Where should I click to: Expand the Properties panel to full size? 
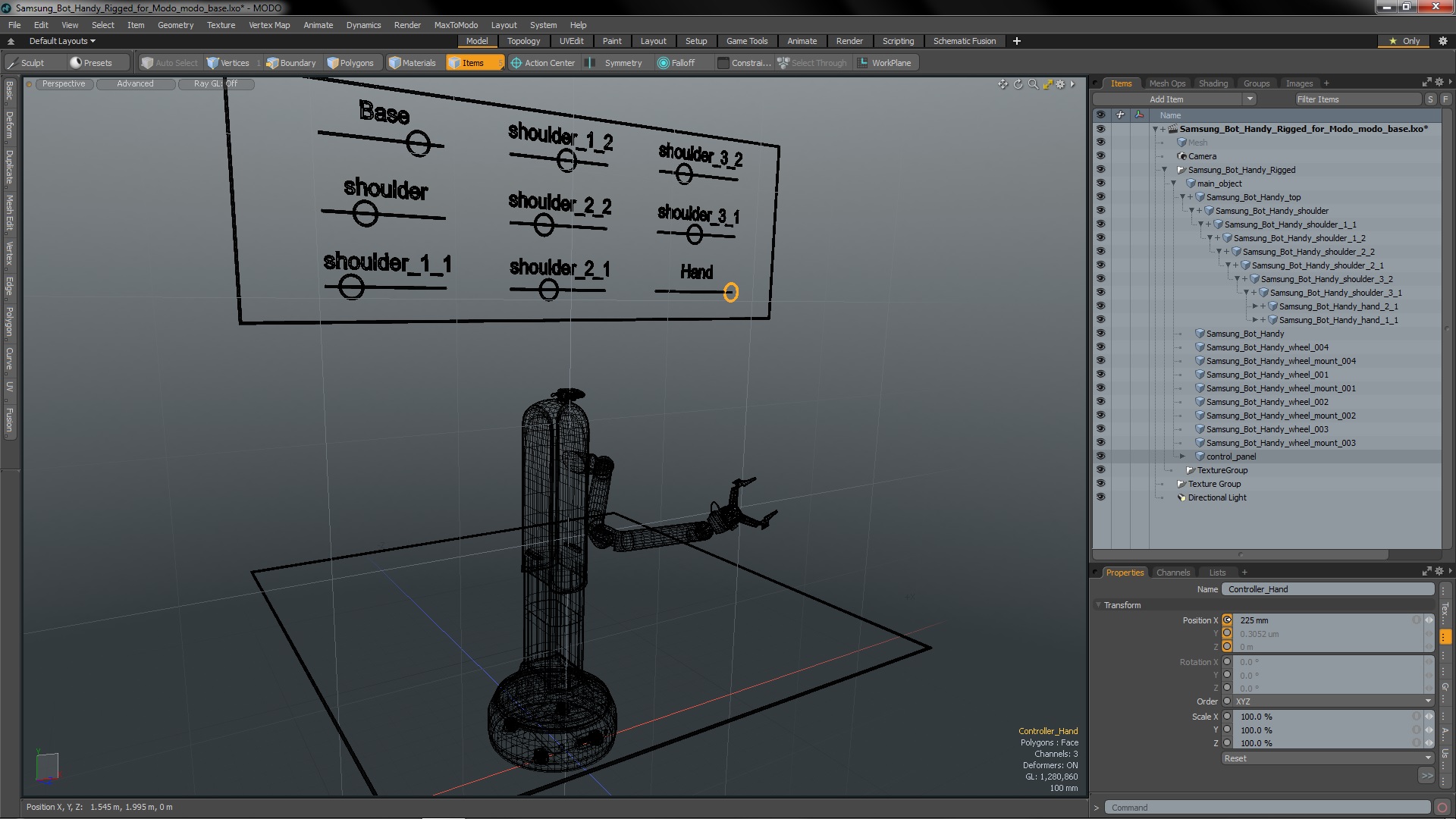[x=1426, y=571]
